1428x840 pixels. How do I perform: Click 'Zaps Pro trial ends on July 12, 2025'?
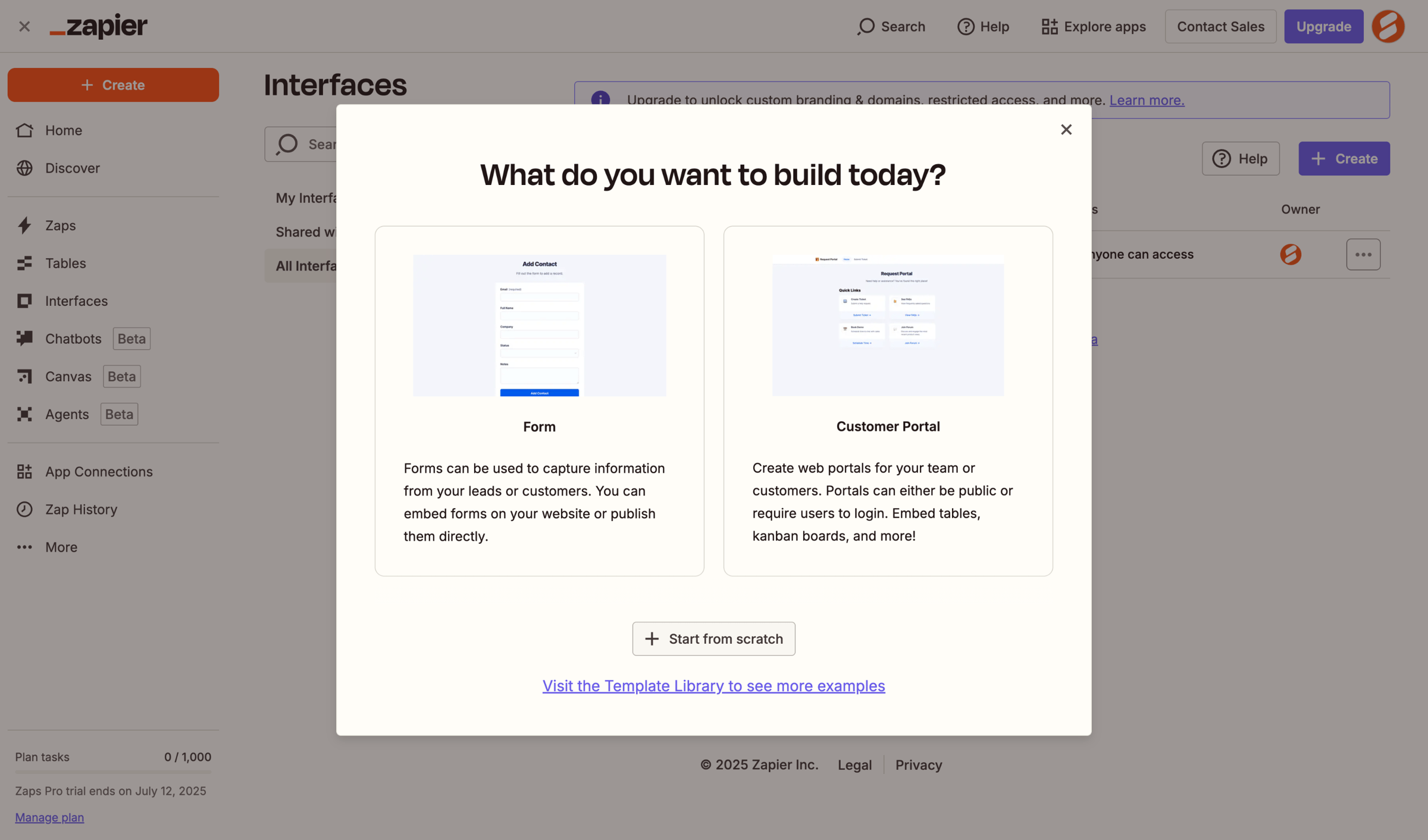[x=110, y=791]
